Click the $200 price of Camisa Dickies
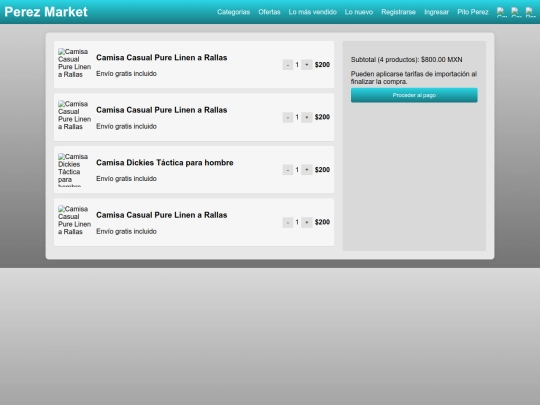Image resolution: width=540 pixels, height=405 pixels. pos(322,170)
